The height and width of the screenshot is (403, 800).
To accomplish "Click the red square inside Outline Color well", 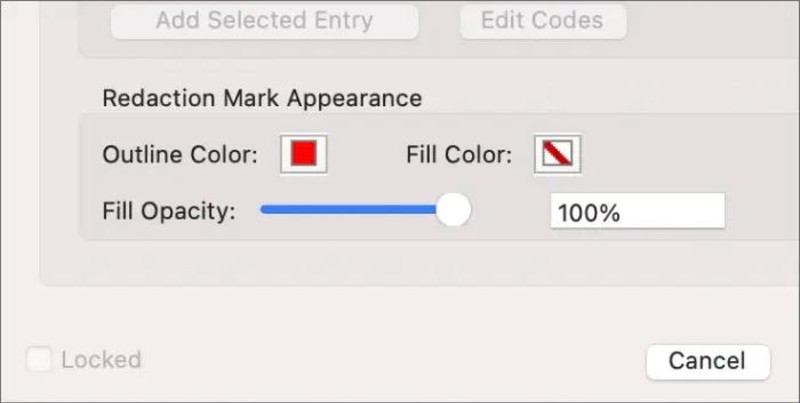I will tap(304, 153).
